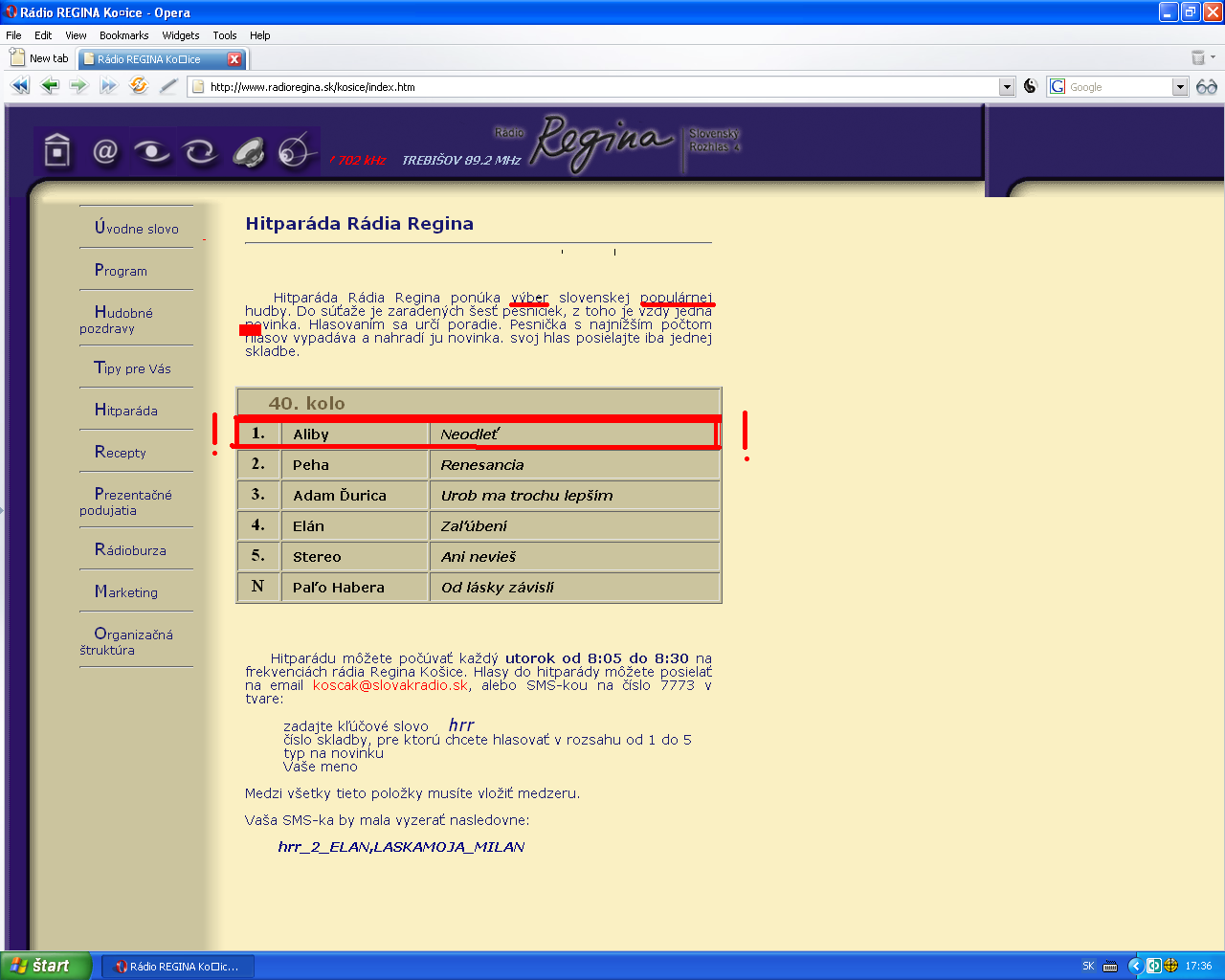
Task: Open the Program sidebar link
Action: 121,271
